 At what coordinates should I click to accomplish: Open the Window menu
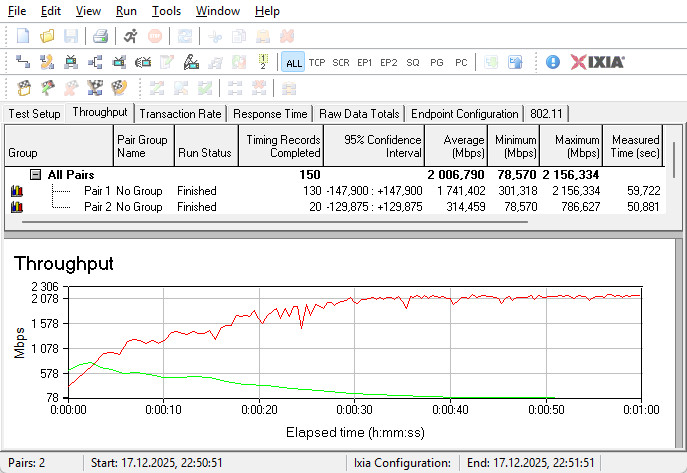(x=217, y=11)
